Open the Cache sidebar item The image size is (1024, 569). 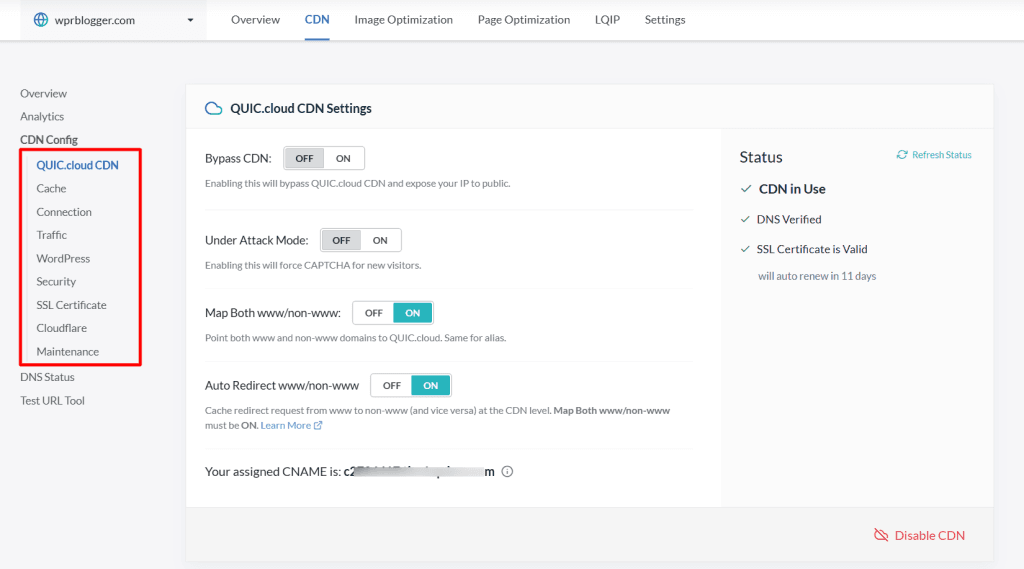pos(51,188)
